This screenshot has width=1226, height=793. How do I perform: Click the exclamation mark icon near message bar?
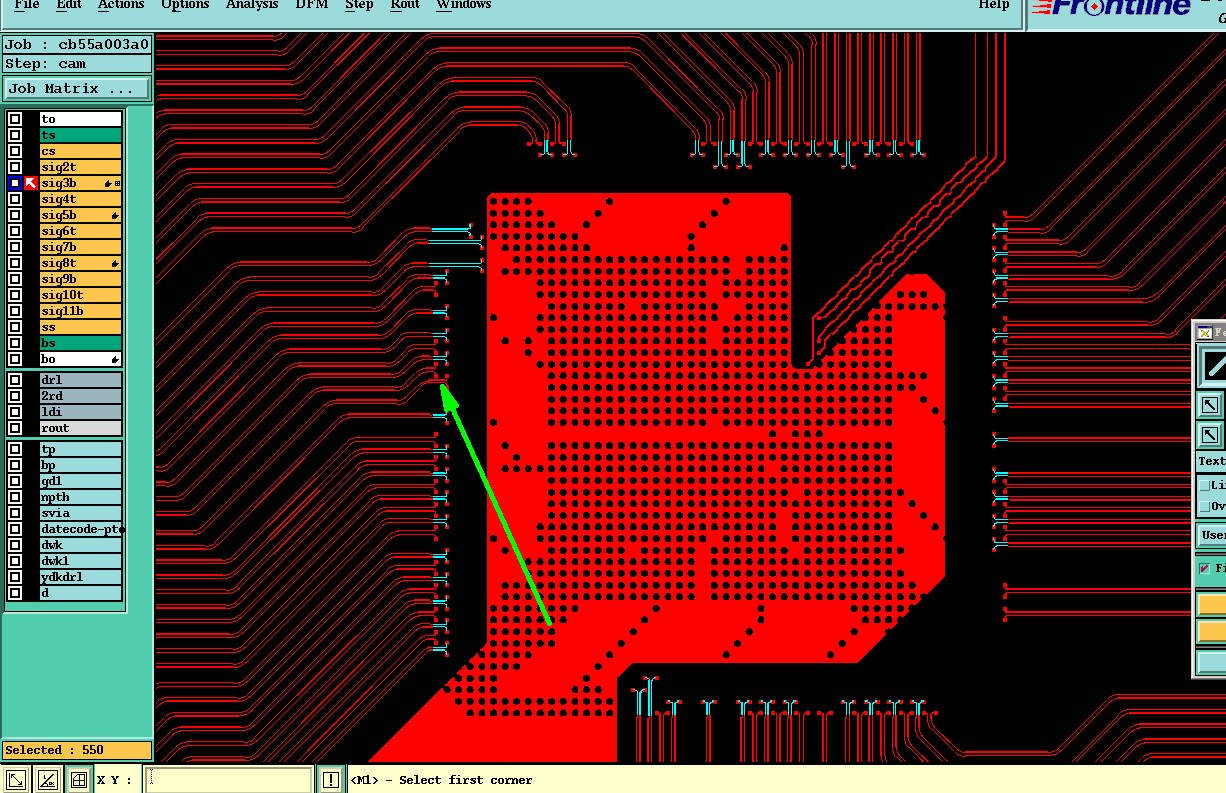(x=331, y=780)
